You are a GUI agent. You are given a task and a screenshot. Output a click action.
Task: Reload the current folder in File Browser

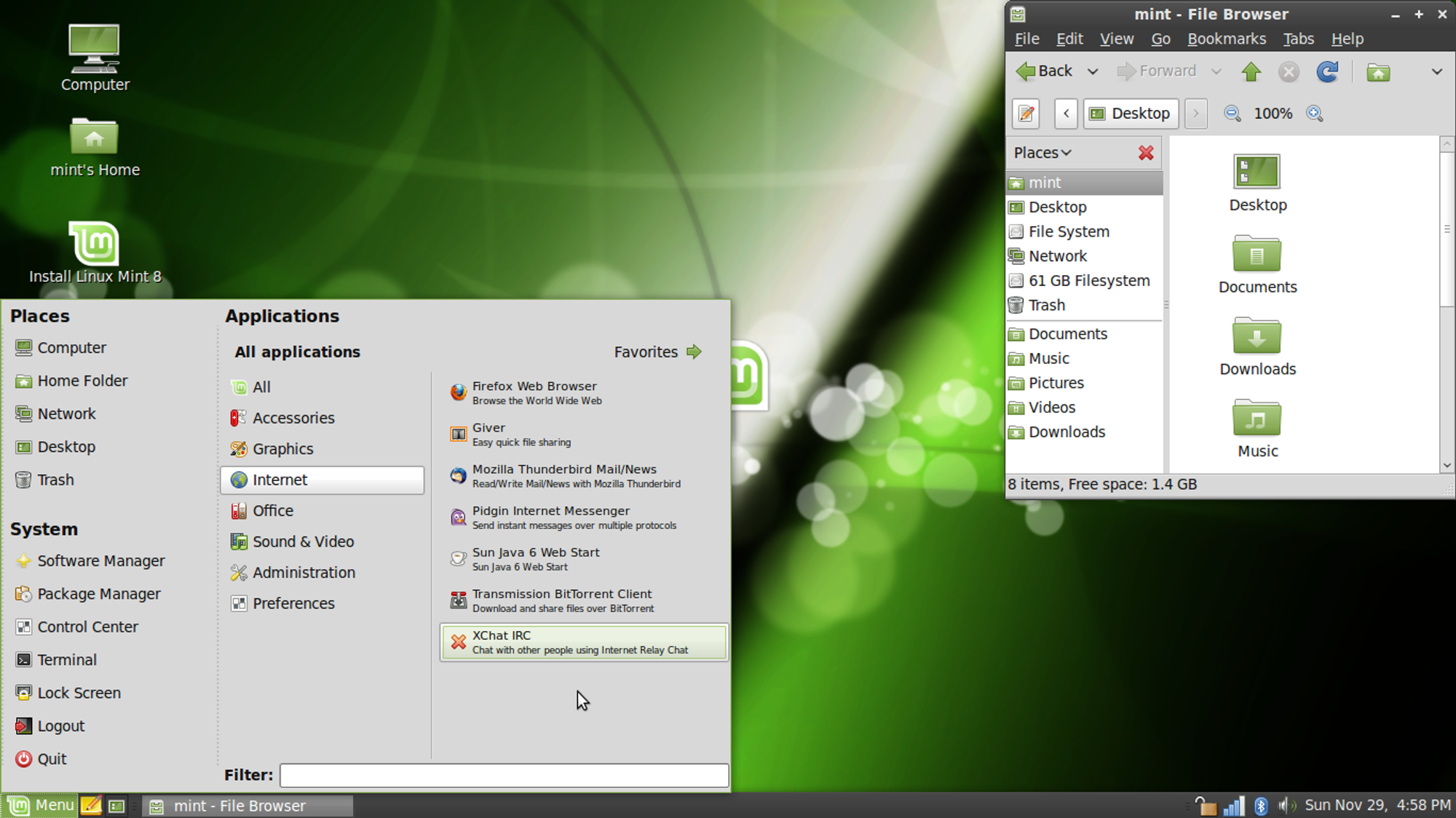[x=1327, y=71]
